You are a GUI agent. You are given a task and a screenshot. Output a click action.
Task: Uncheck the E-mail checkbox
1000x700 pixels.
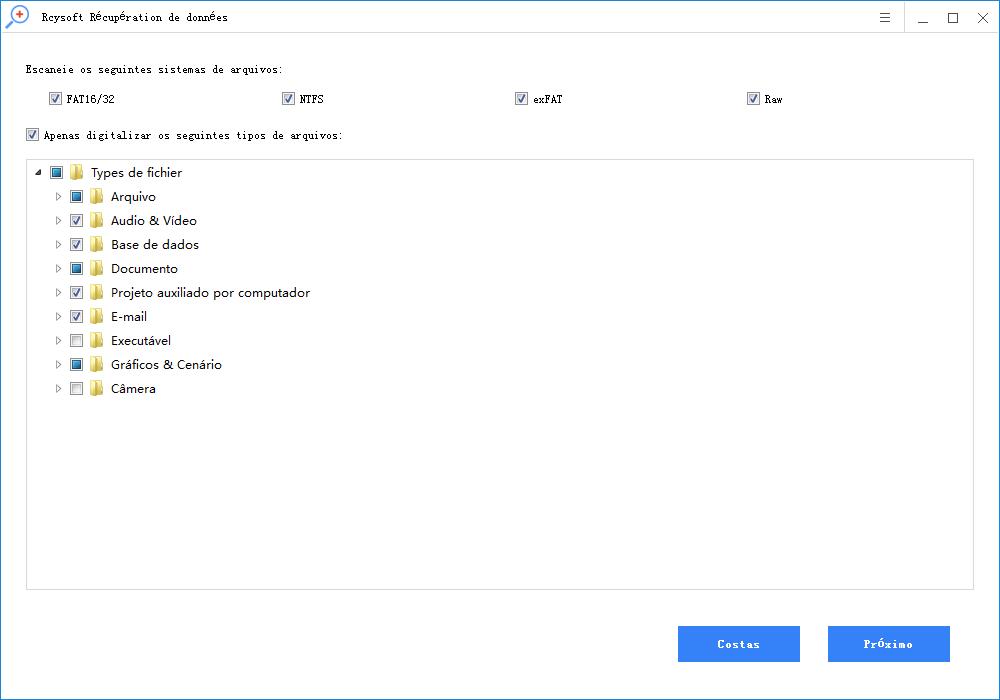77,316
